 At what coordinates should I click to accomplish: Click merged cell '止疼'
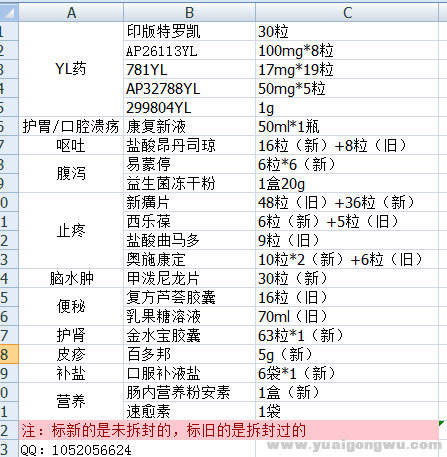(71, 231)
